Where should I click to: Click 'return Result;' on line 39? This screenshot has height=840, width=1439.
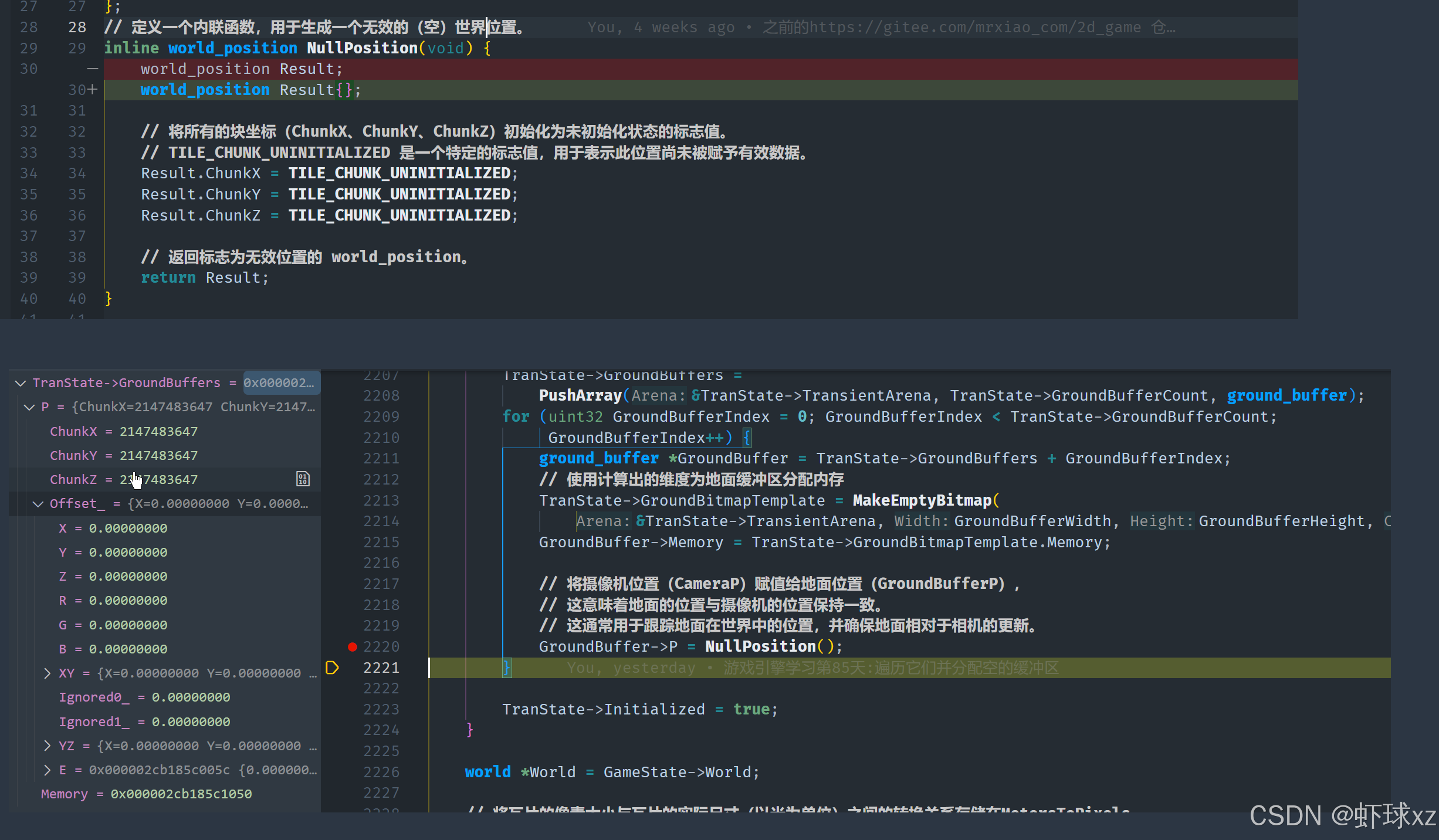(x=205, y=278)
